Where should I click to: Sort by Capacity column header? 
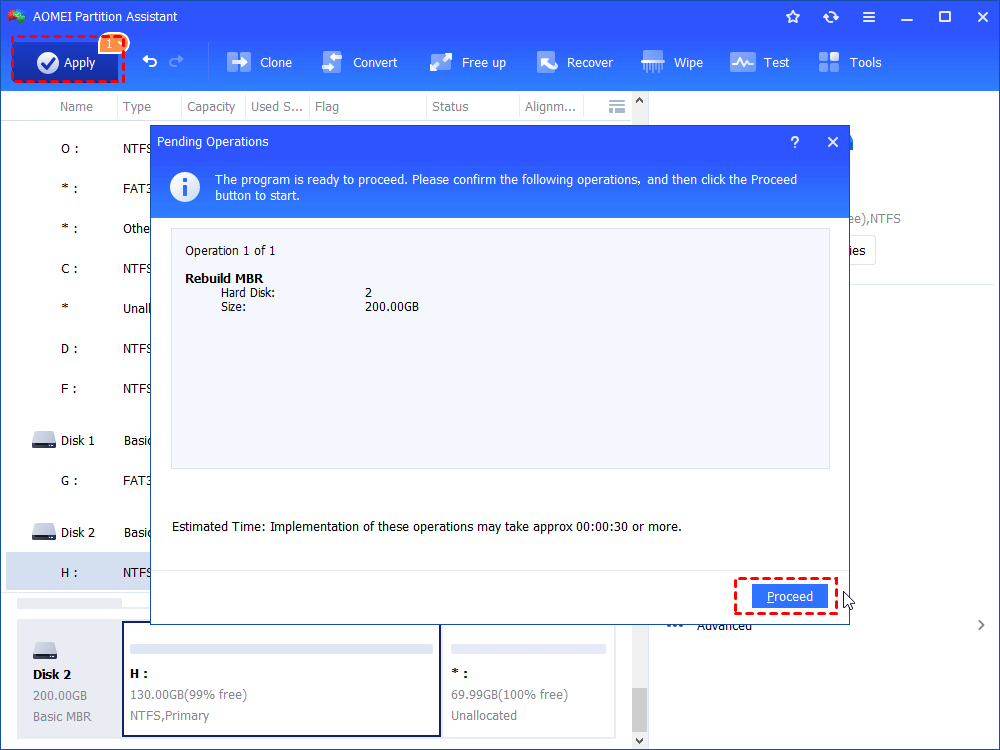pyautogui.click(x=211, y=107)
